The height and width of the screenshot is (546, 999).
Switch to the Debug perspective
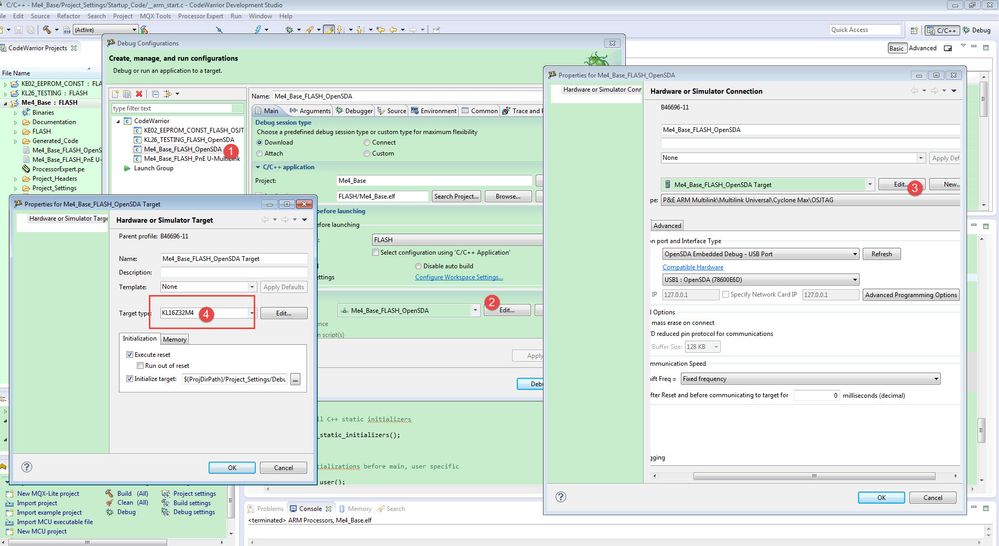pos(977,30)
